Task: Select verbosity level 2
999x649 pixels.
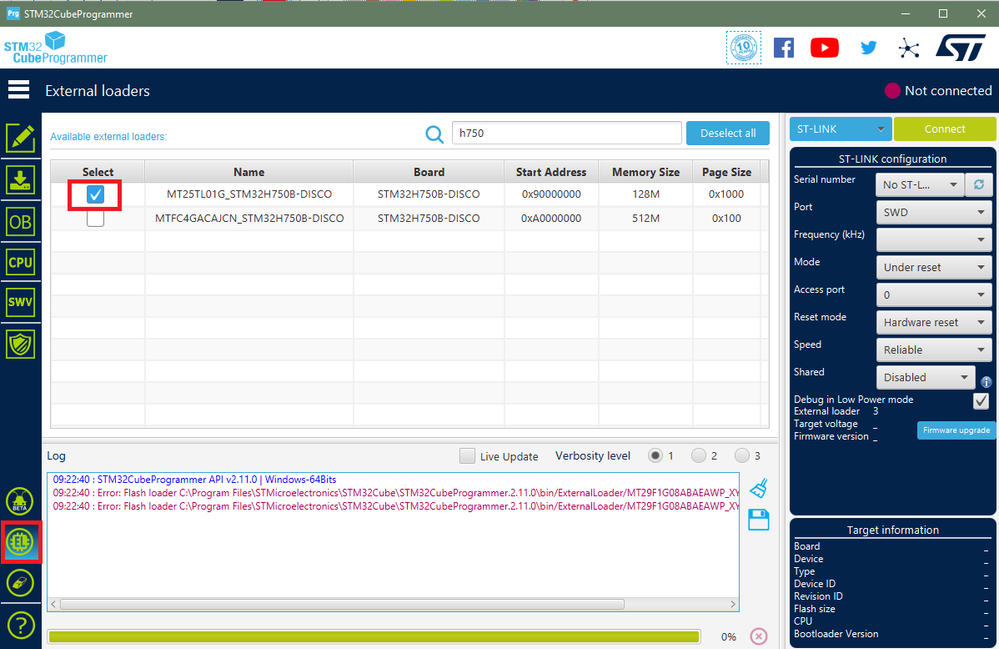Action: point(698,455)
